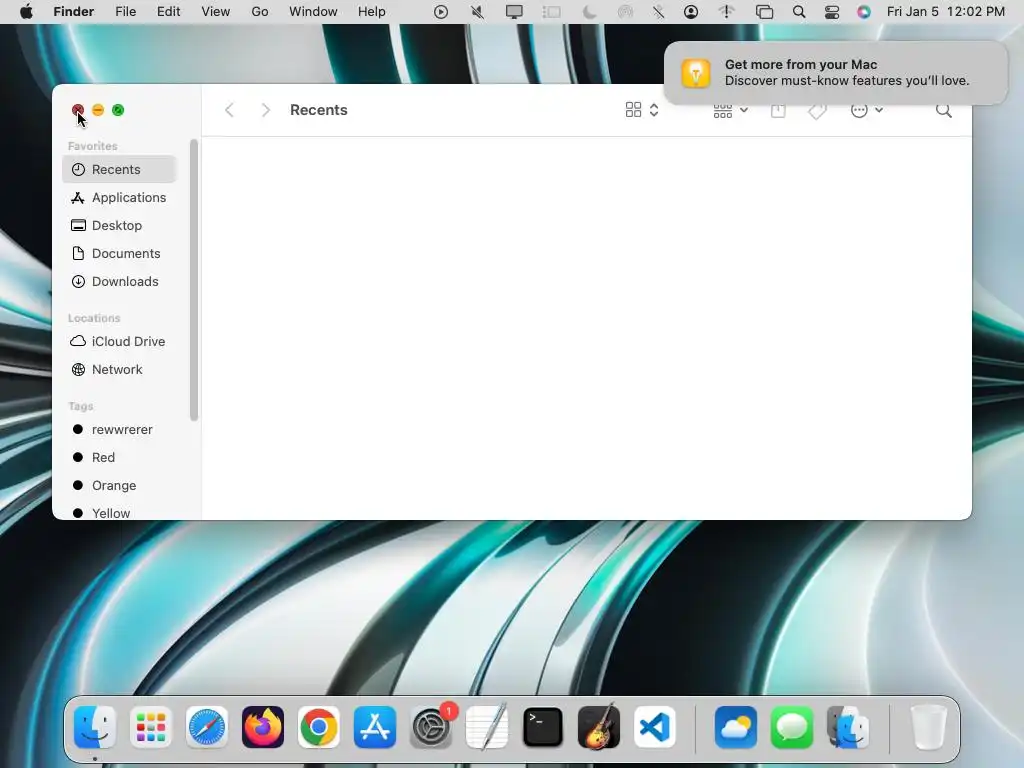The height and width of the screenshot is (768, 1024).
Task: Open Control Center in menu bar
Action: click(x=832, y=12)
